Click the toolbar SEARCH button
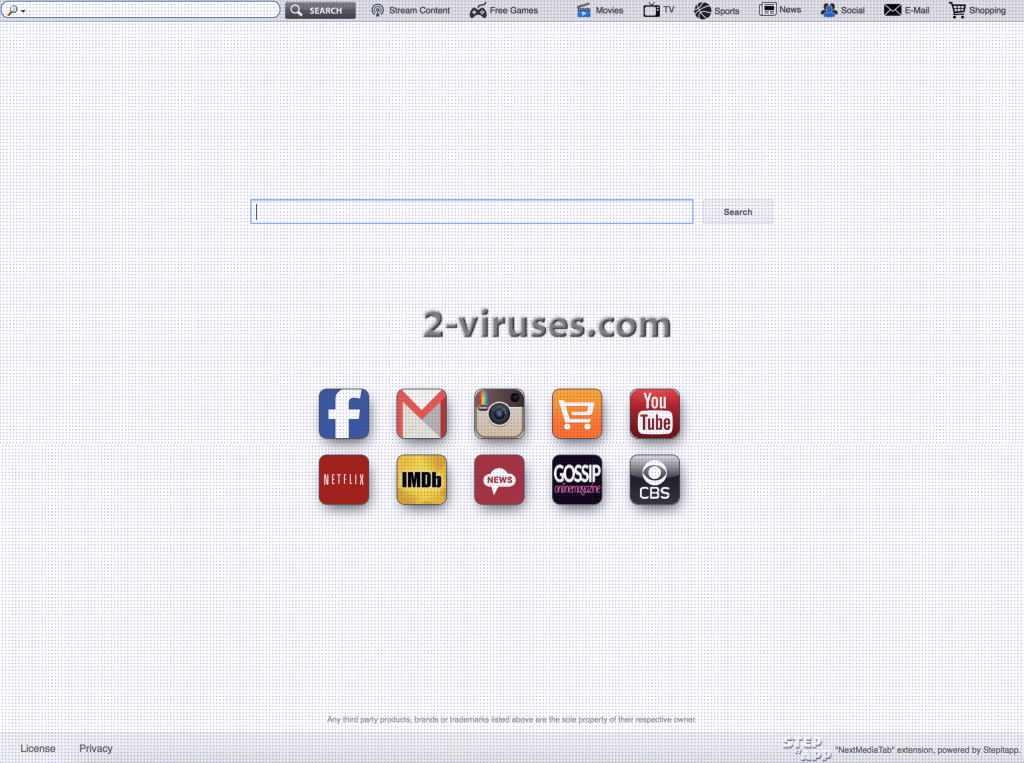 320,10
